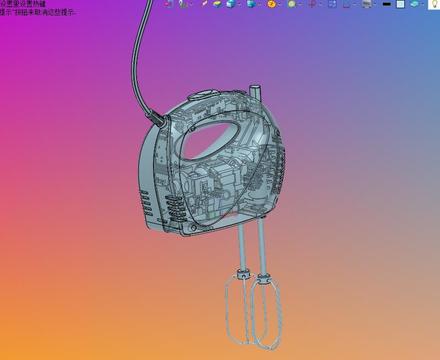This screenshot has height=360, width=440.
Task: Click the orange circular Z icon
Action: coord(272,4)
